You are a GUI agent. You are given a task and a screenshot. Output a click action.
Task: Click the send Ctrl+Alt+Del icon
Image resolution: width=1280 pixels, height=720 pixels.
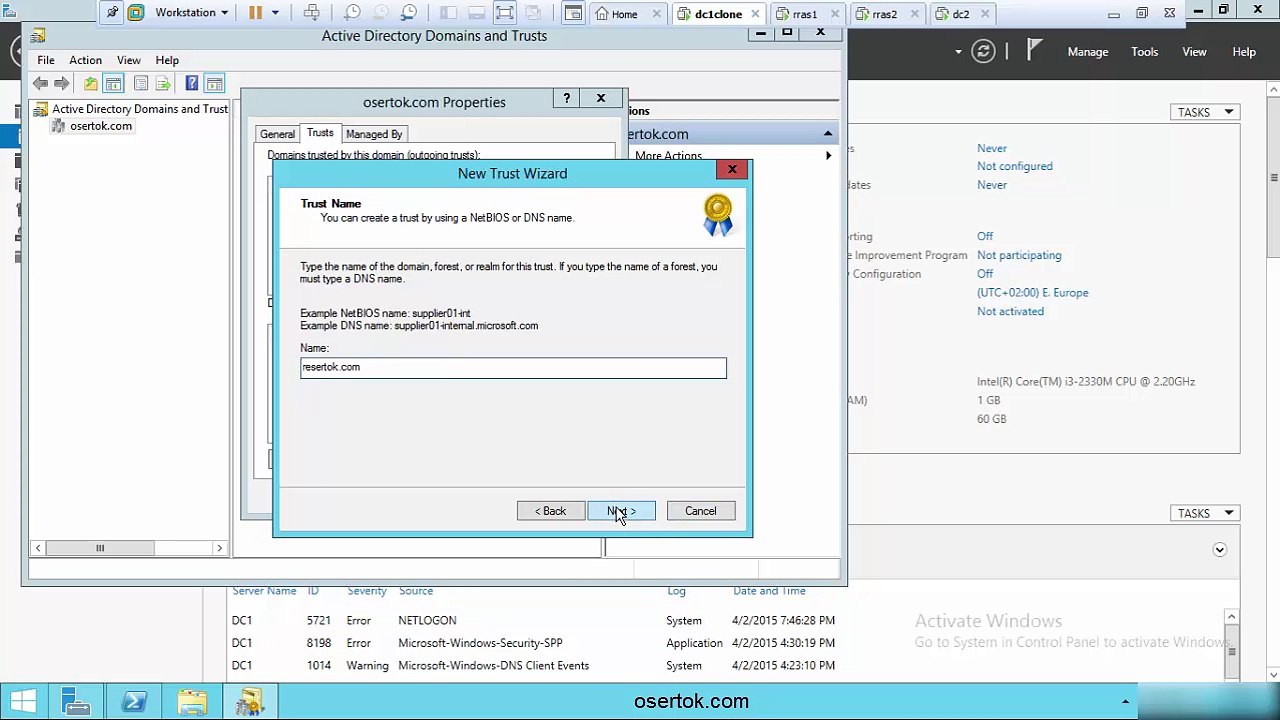pyautogui.click(x=312, y=13)
